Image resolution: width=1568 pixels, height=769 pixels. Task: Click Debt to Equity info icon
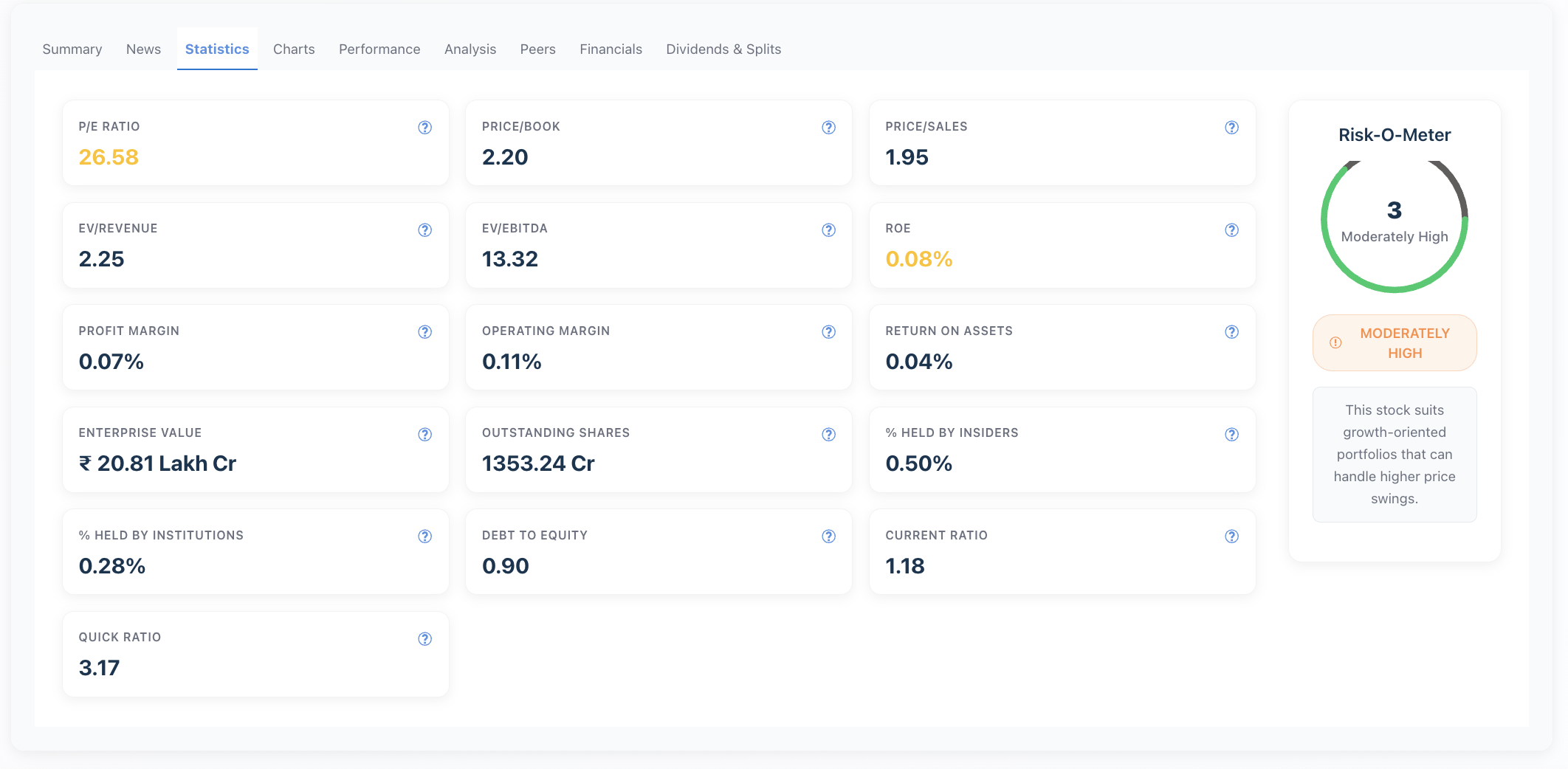[828, 537]
